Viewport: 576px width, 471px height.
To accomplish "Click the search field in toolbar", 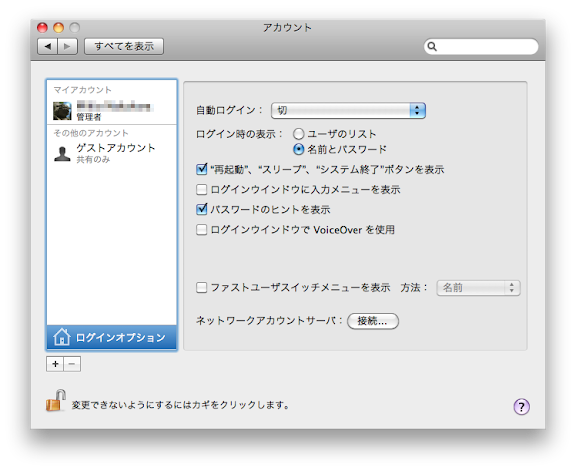I will (481, 47).
